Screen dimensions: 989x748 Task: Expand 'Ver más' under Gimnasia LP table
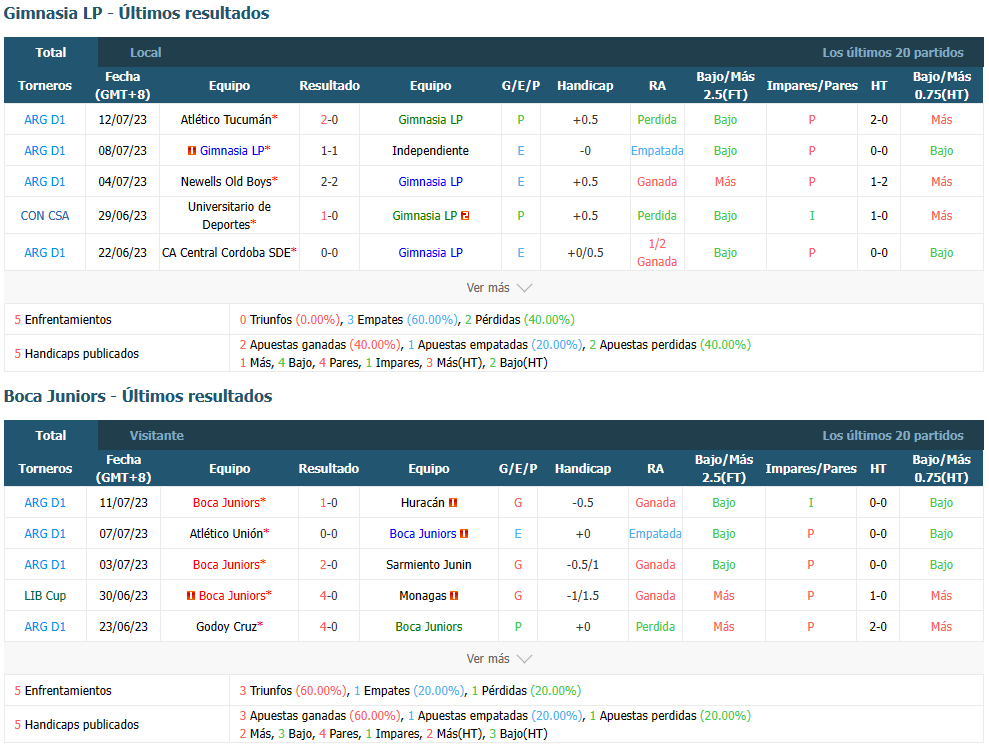point(499,288)
